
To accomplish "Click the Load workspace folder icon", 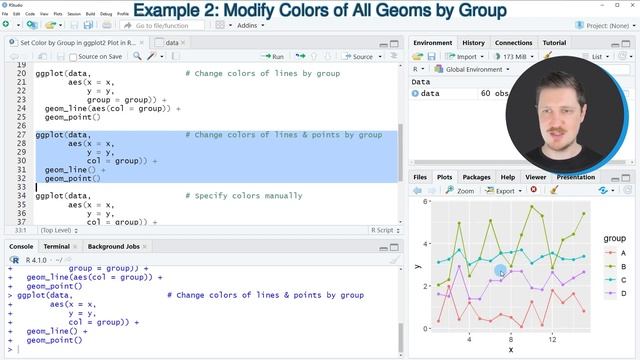I will point(418,56).
